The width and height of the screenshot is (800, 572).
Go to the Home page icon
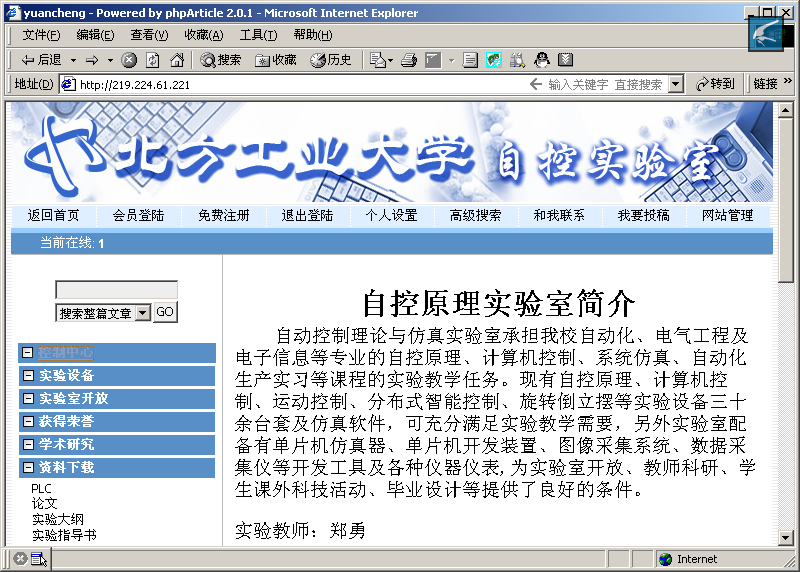point(177,60)
